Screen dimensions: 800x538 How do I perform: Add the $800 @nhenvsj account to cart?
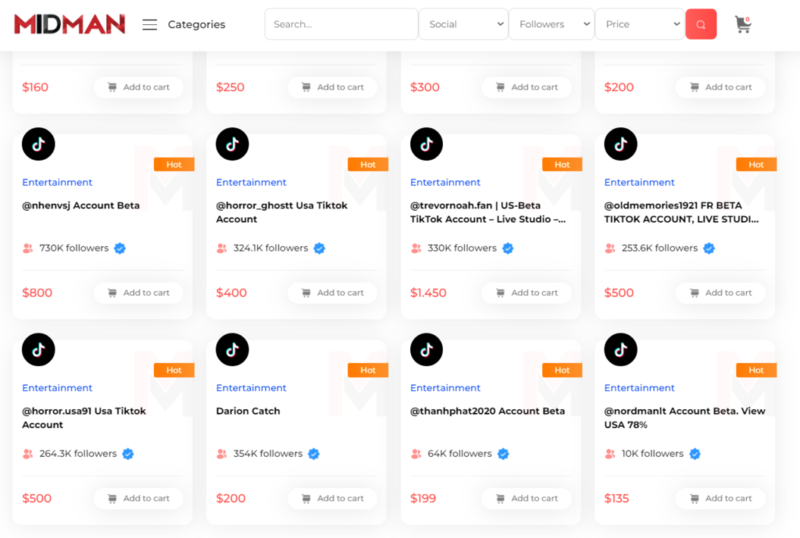pyautogui.click(x=137, y=293)
